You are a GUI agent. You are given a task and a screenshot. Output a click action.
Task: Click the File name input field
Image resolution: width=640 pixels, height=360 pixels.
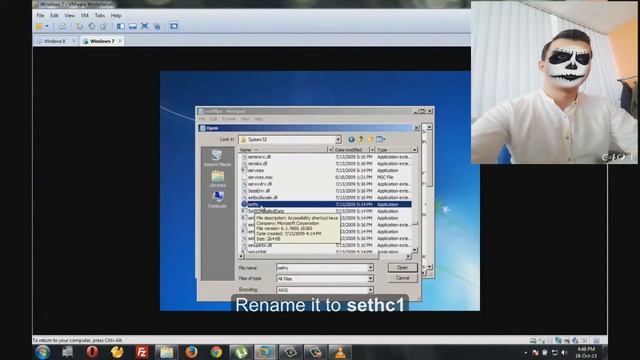pyautogui.click(x=322, y=268)
